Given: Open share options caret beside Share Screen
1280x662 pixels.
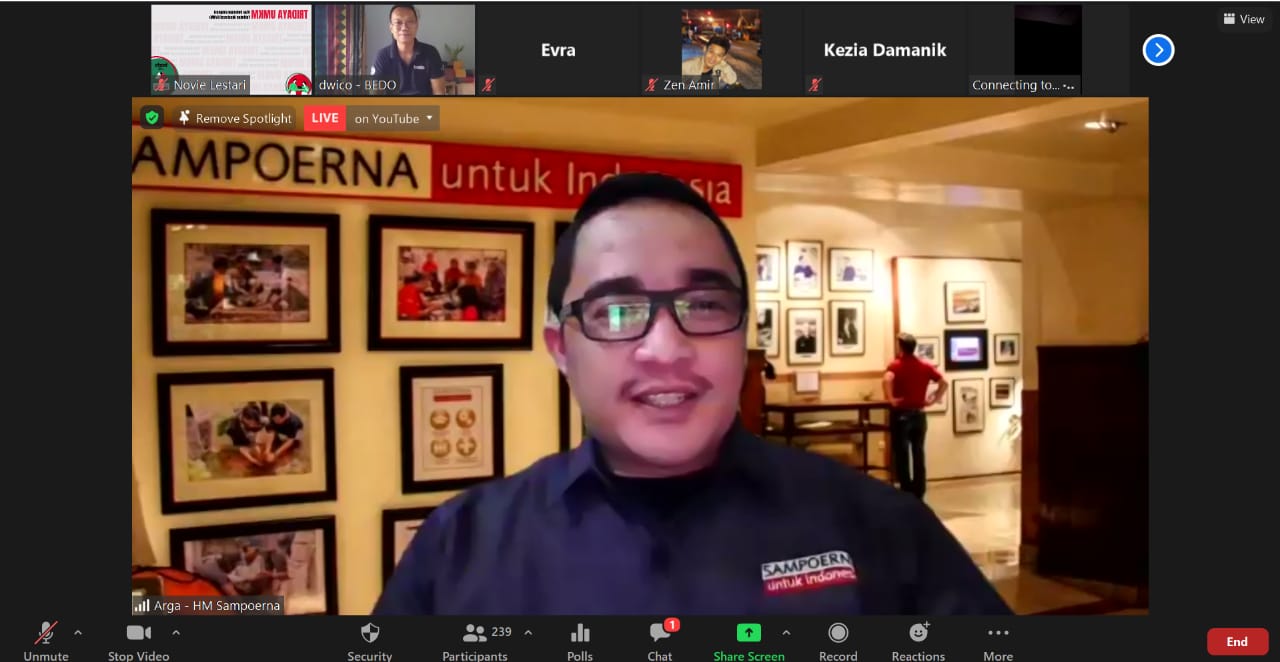Looking at the screenshot, I should [786, 632].
